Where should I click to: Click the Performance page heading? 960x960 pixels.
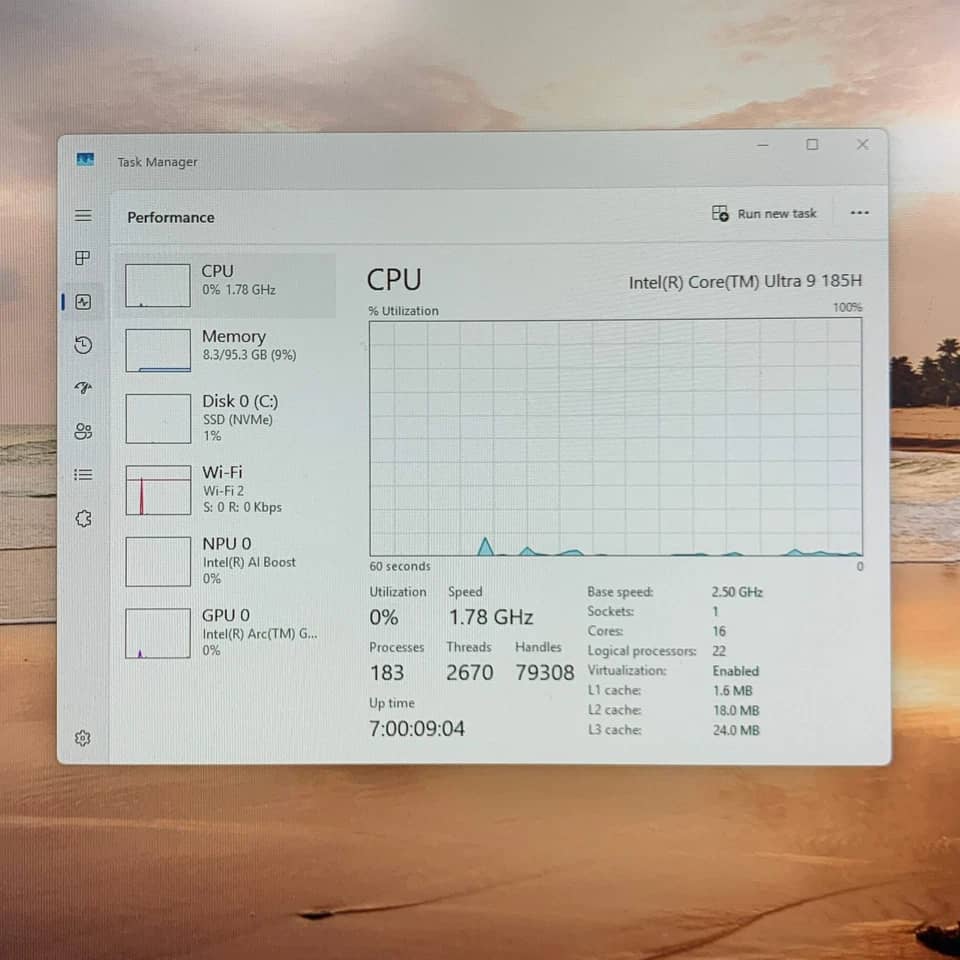click(171, 217)
